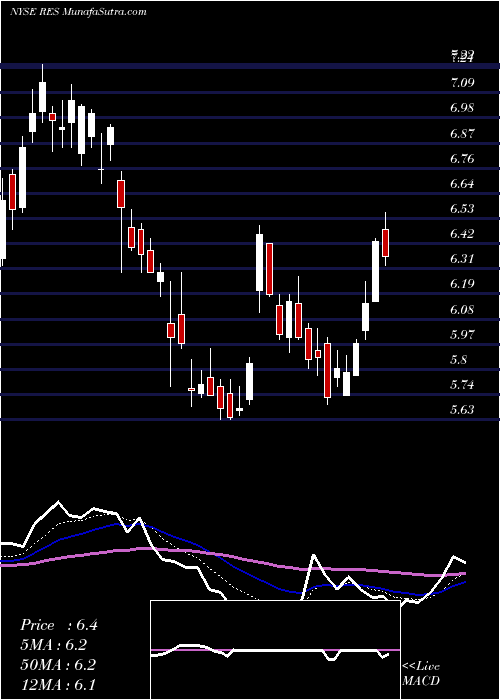Viewport: 500px width, 700px height.
Task: Click the 7.09 price axis label
Action: (462, 83)
